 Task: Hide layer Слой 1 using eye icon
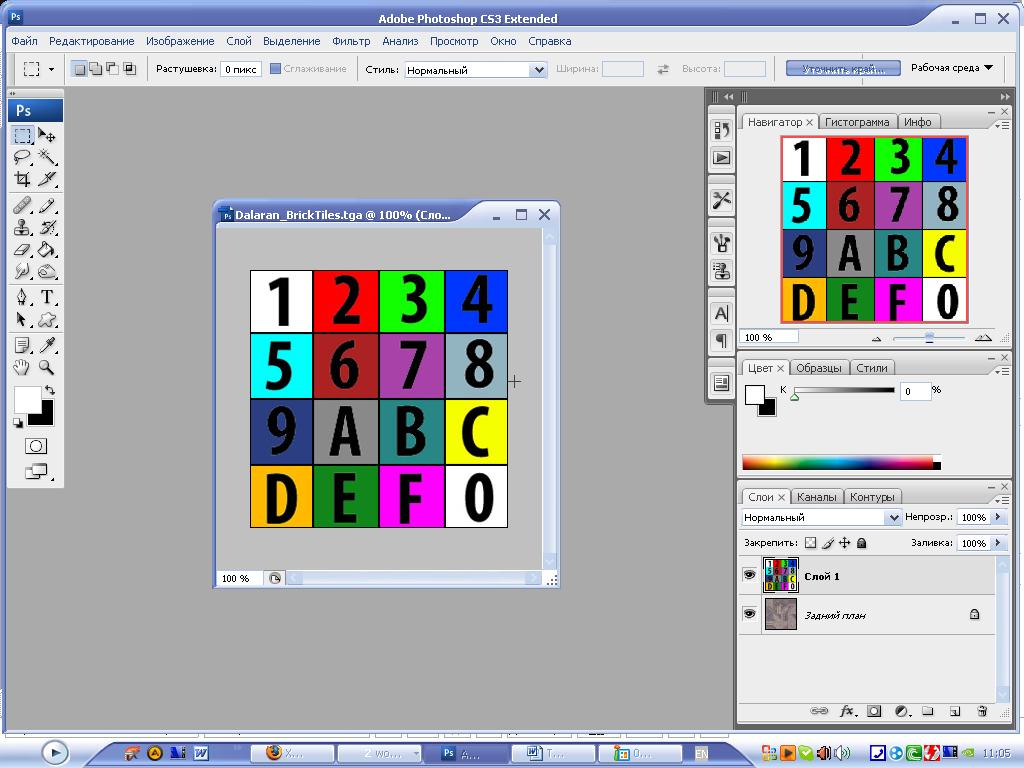tap(750, 575)
